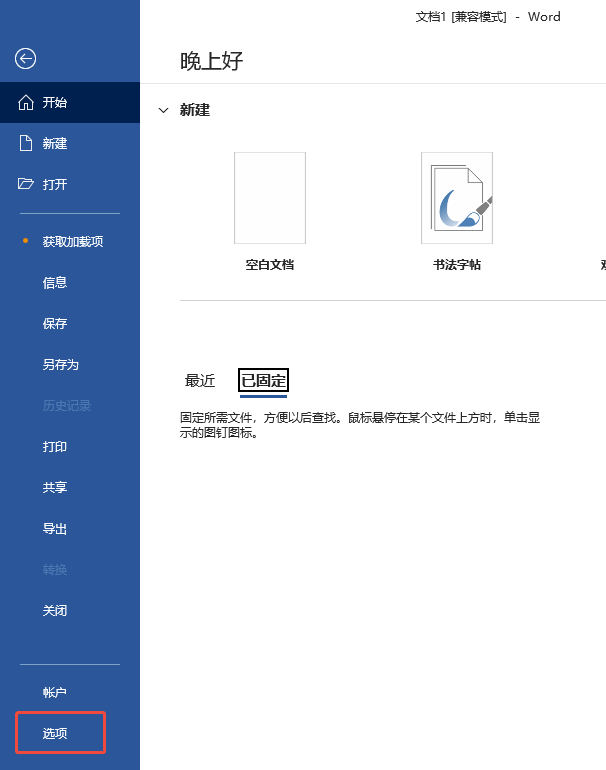Image resolution: width=606 pixels, height=770 pixels.
Task: Select the 书法字帖 template thumbnail
Action: (x=457, y=198)
